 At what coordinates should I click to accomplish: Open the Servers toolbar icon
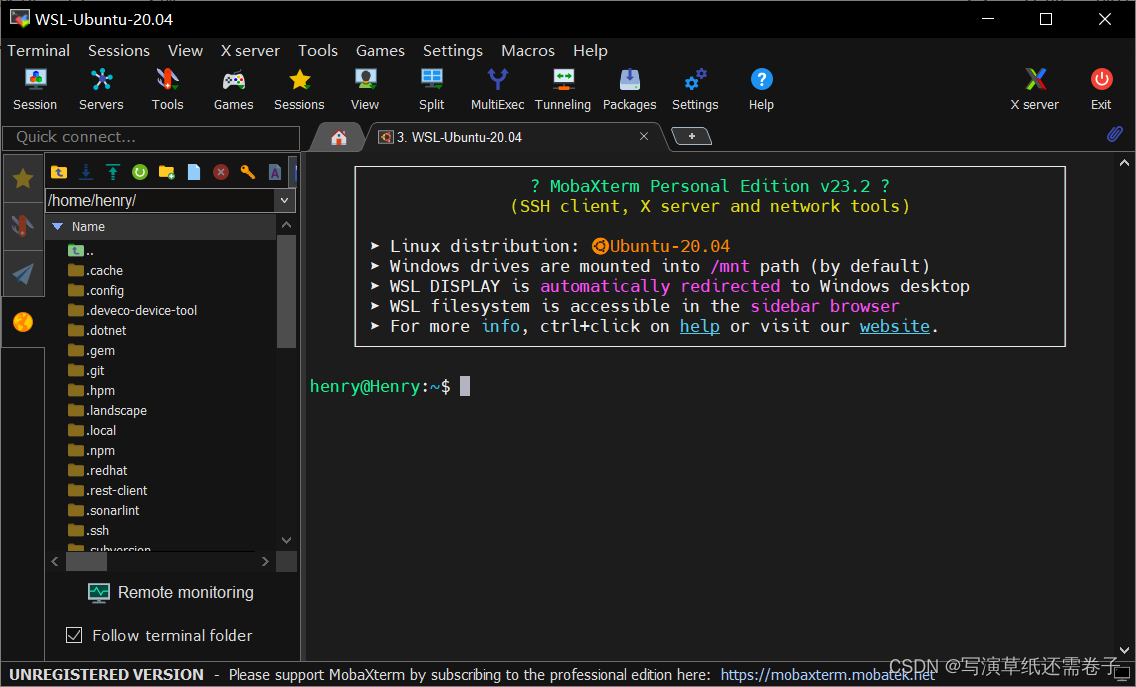coord(101,90)
